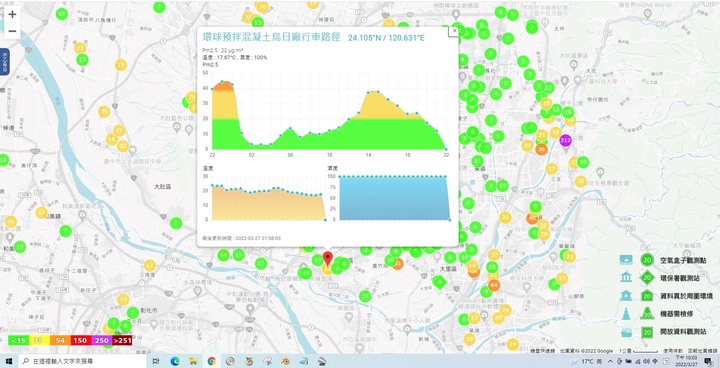Viewport: 720px width, 368px height.
Task: Click the green cone 20 legend marker
Action: 647,314
